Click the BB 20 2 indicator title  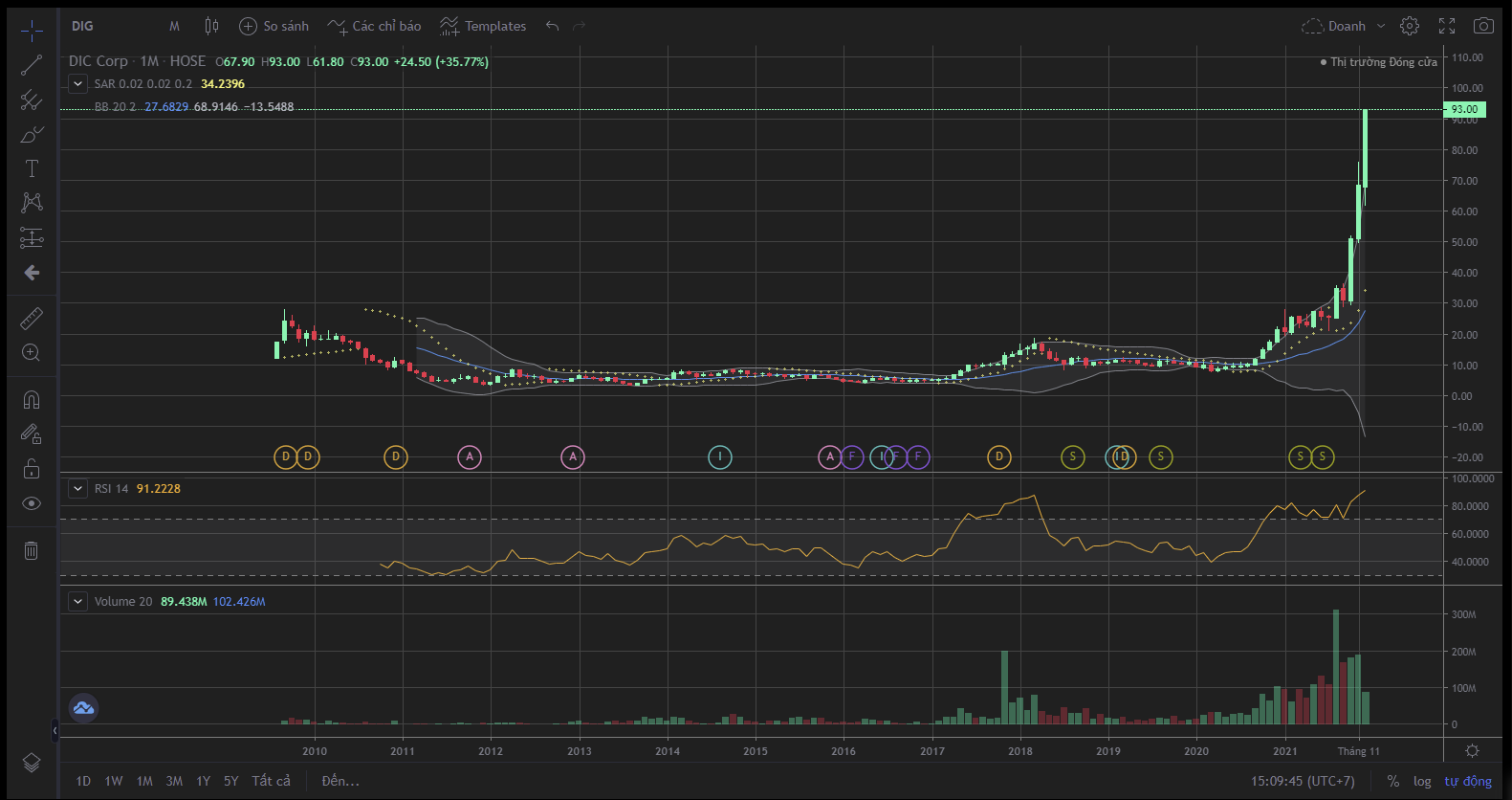pyautogui.click(x=115, y=107)
